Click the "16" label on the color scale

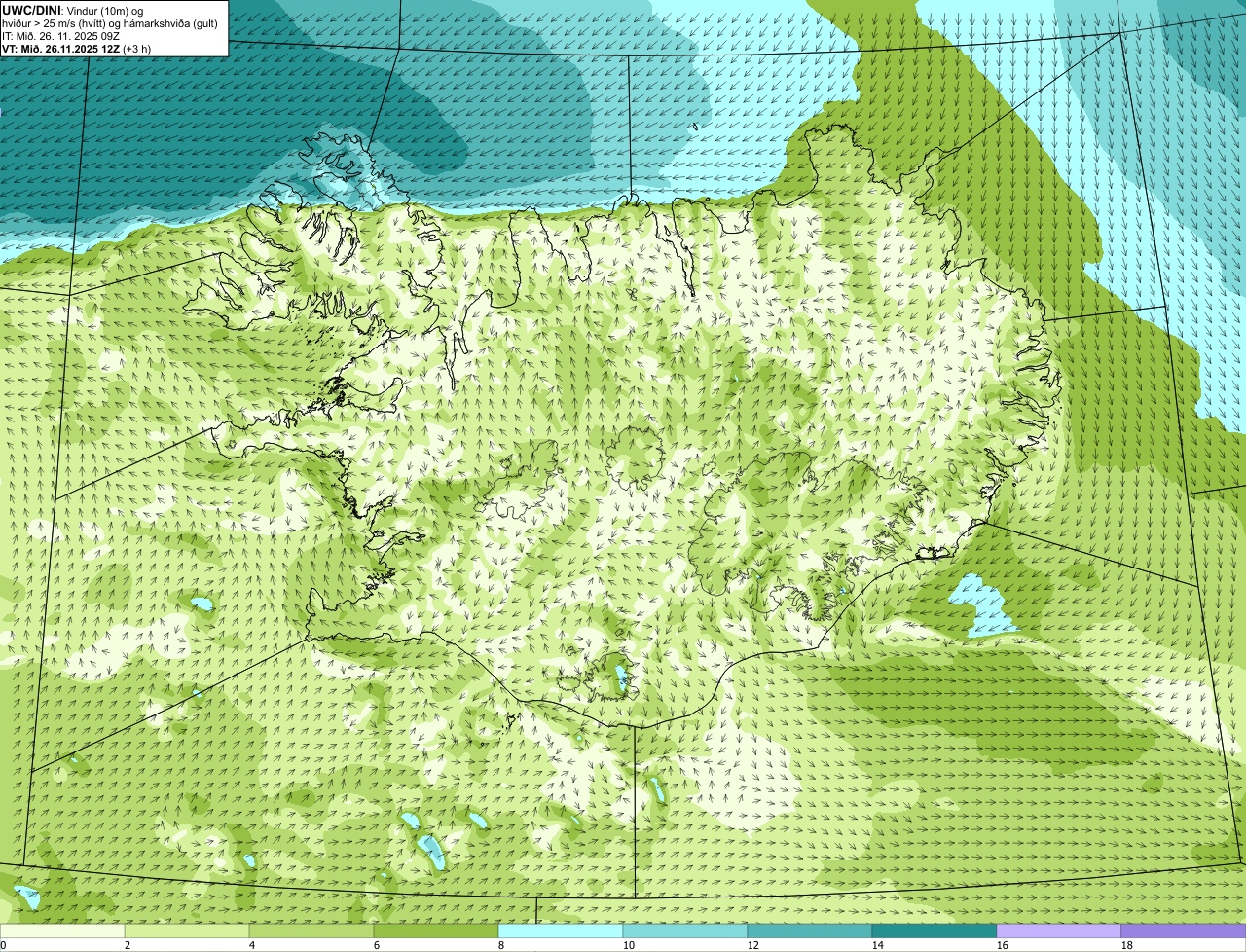click(x=1002, y=945)
